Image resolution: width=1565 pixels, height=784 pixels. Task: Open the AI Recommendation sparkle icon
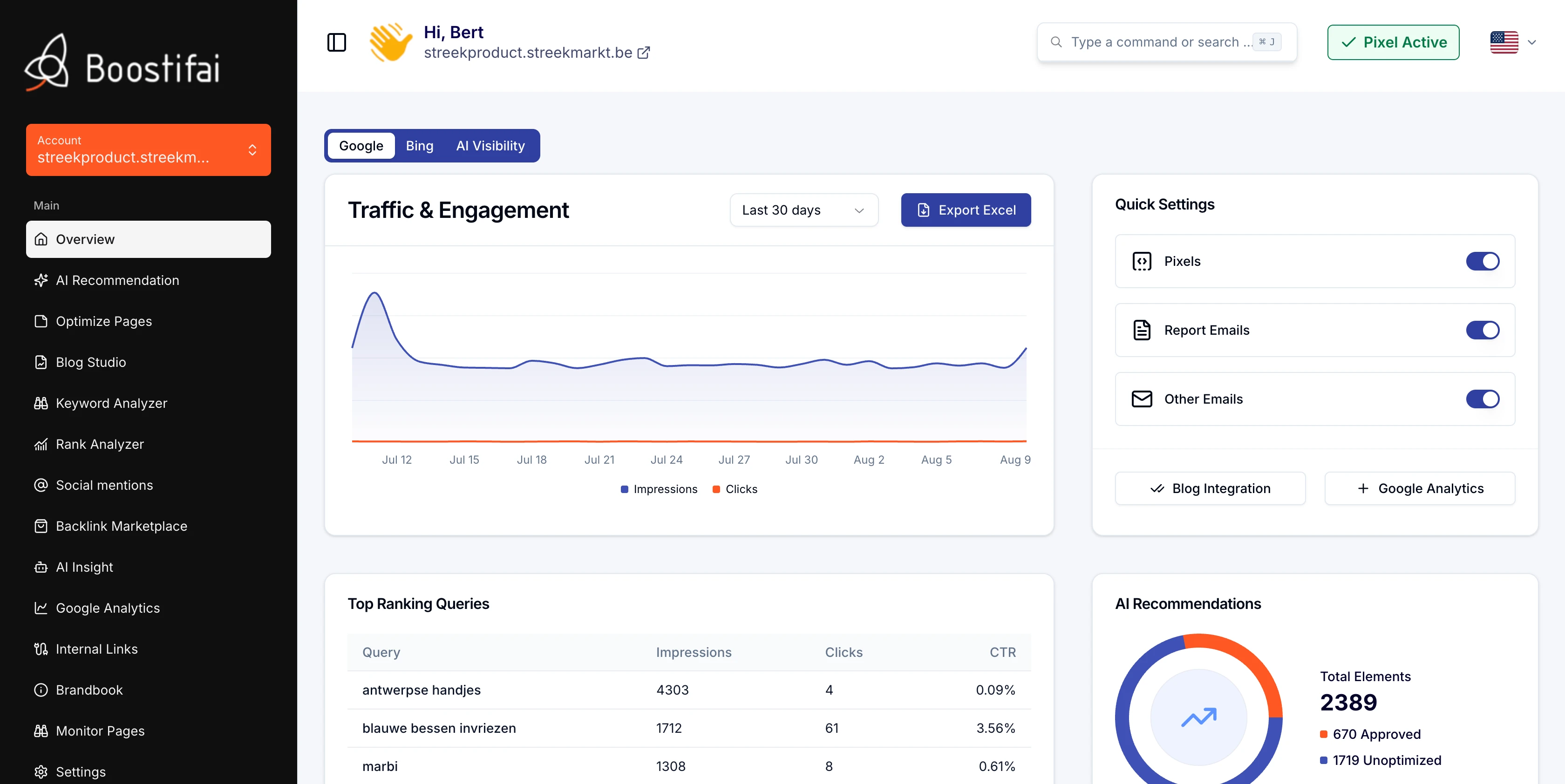(41, 280)
